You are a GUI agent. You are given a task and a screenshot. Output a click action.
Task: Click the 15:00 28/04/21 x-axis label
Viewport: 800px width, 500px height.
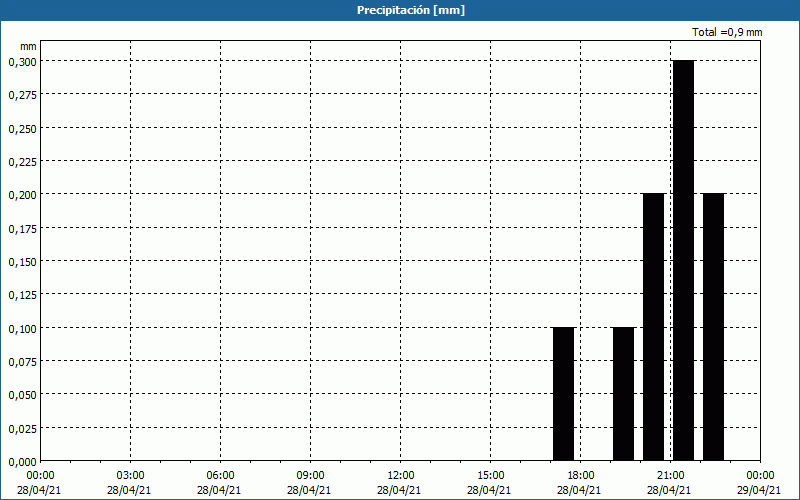489,483
